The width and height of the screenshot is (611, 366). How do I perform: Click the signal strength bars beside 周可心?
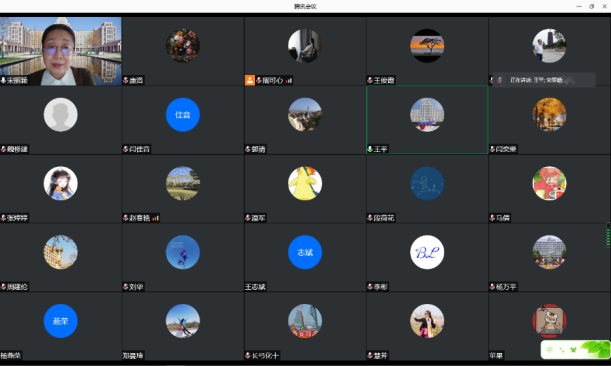coord(289,81)
